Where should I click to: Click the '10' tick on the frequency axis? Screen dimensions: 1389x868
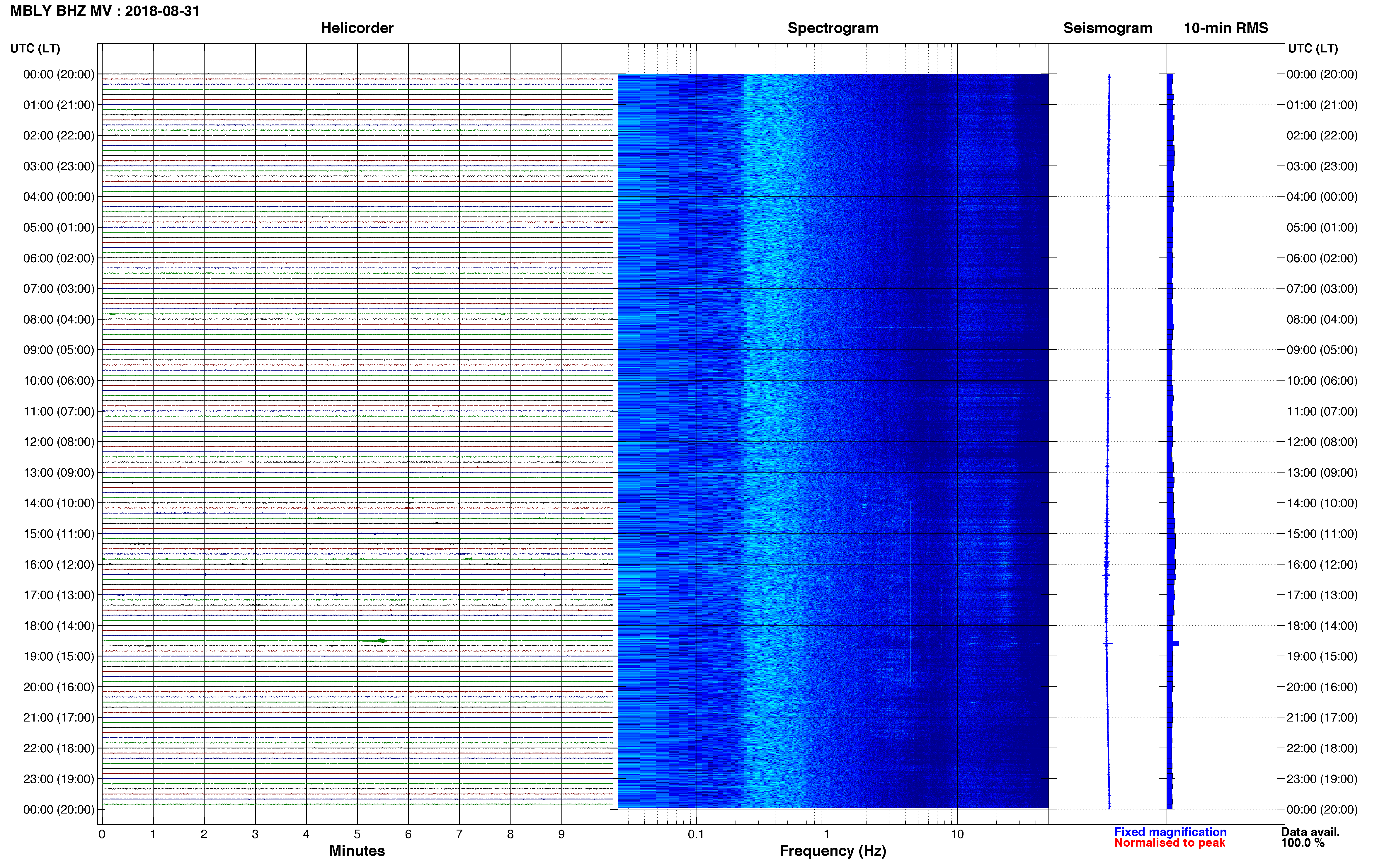tap(957, 834)
